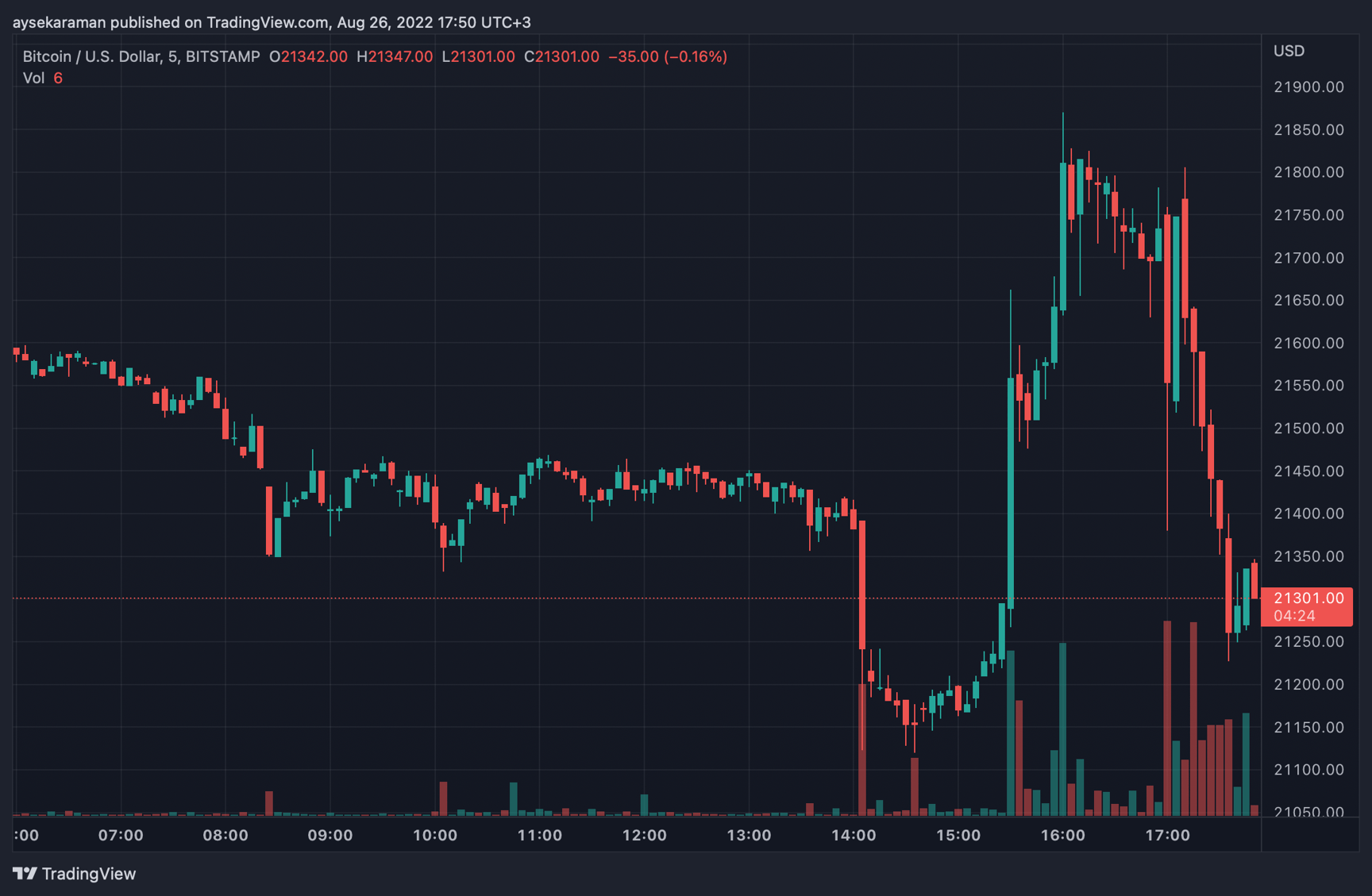
Task: Click the BITSTAMP exchange label
Action: pyautogui.click(x=222, y=56)
